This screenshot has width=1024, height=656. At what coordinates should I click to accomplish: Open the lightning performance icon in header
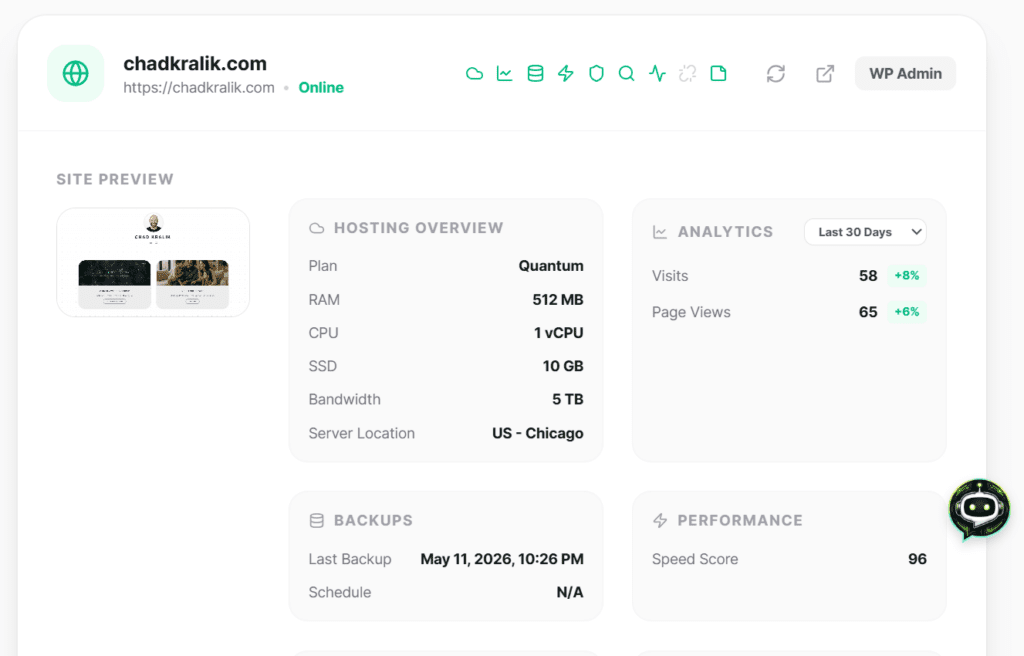566,74
